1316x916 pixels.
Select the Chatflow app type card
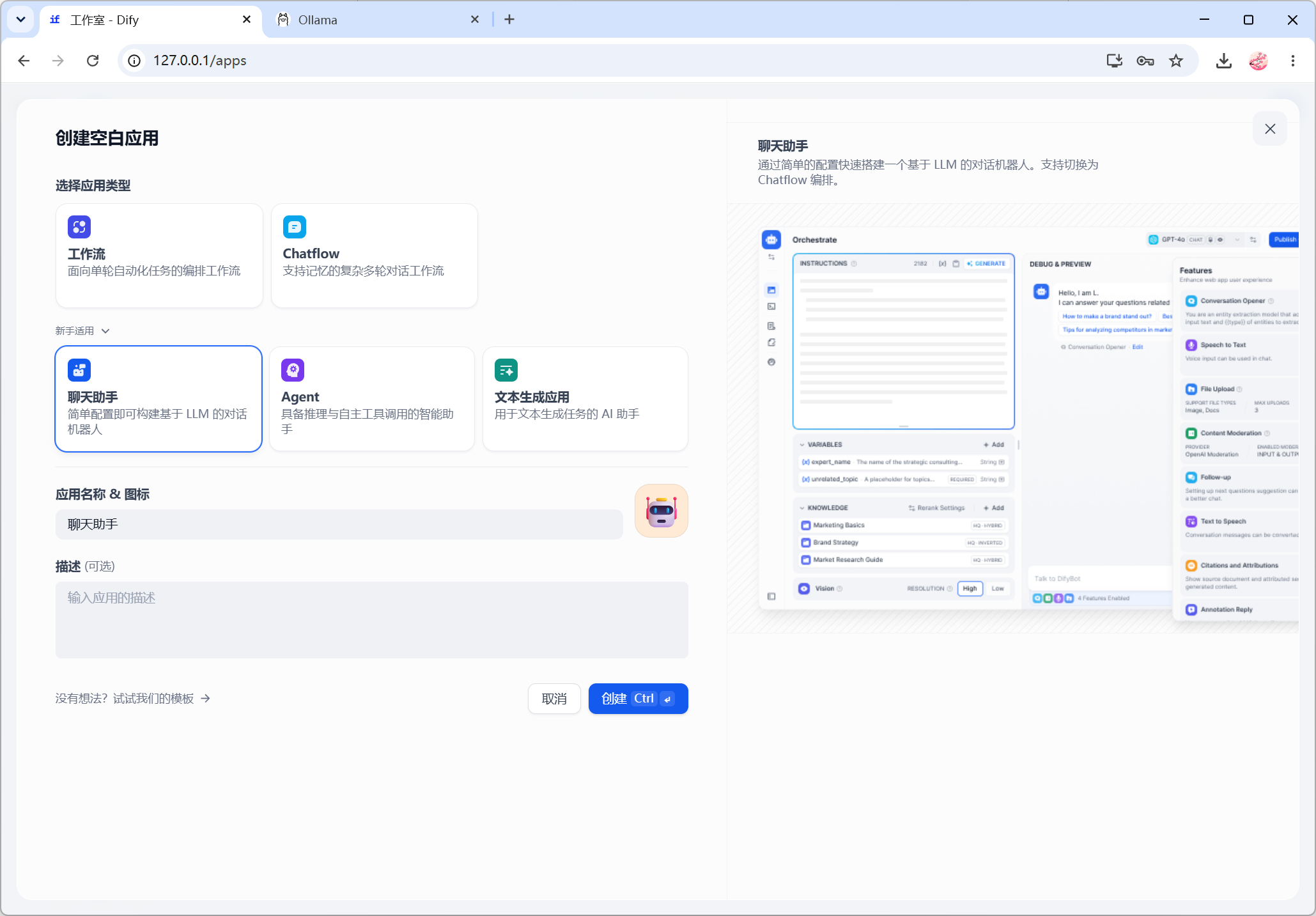[375, 256]
